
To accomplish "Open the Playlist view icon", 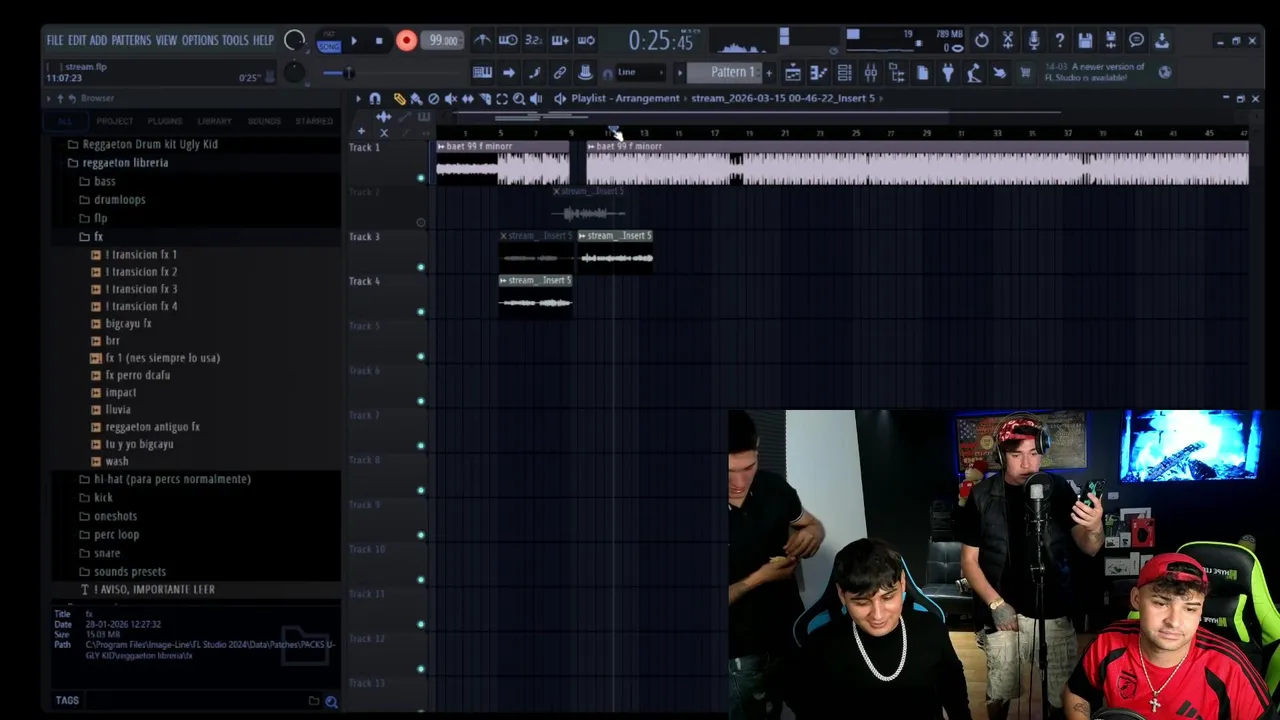I will (793, 72).
